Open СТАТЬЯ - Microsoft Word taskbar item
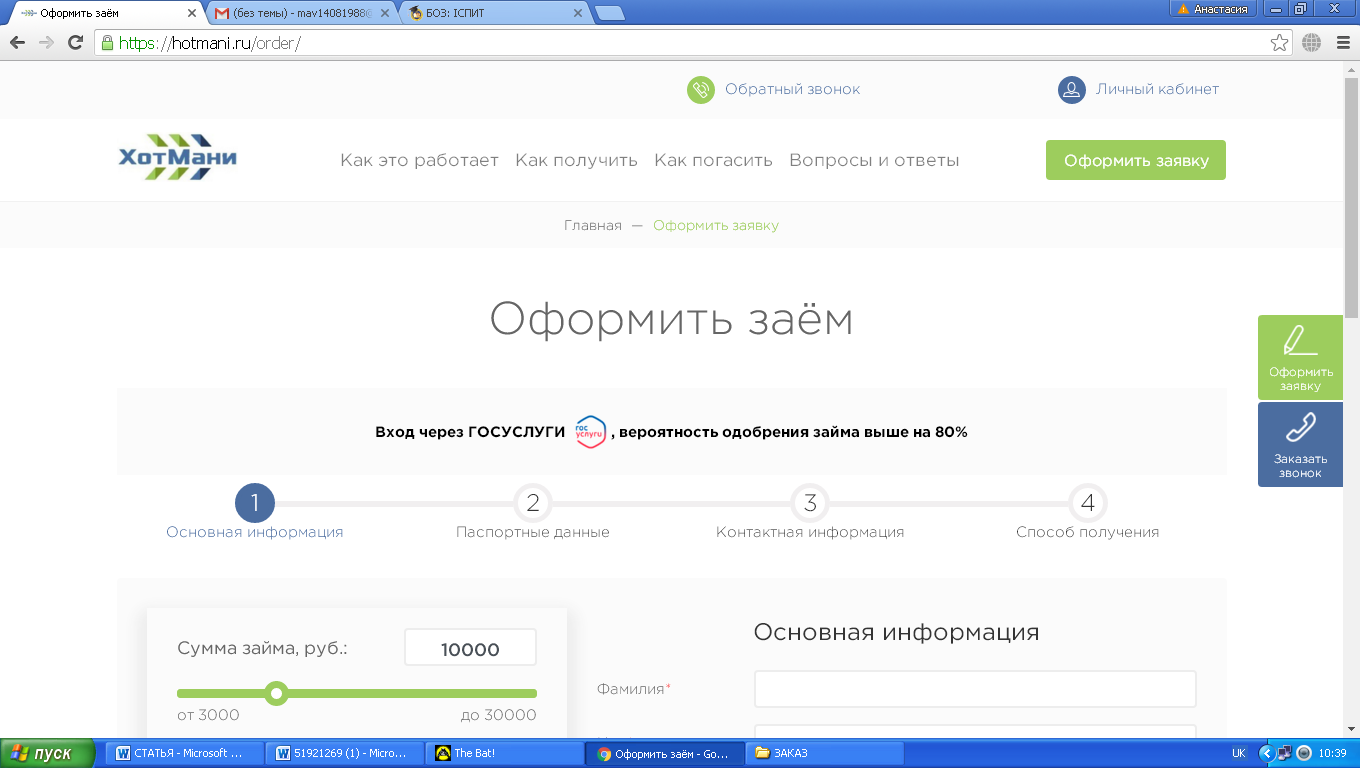The height and width of the screenshot is (768, 1360). [x=185, y=754]
